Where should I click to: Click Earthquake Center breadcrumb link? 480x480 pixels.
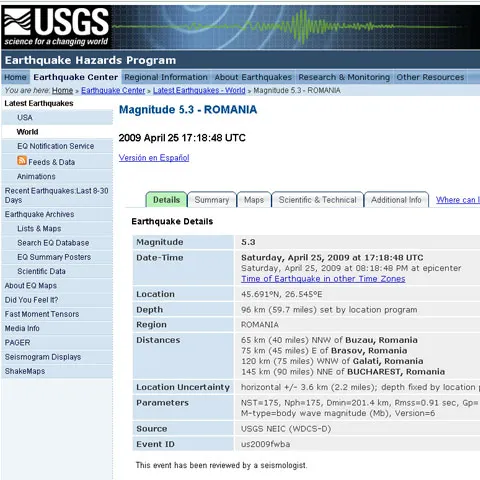(x=113, y=90)
